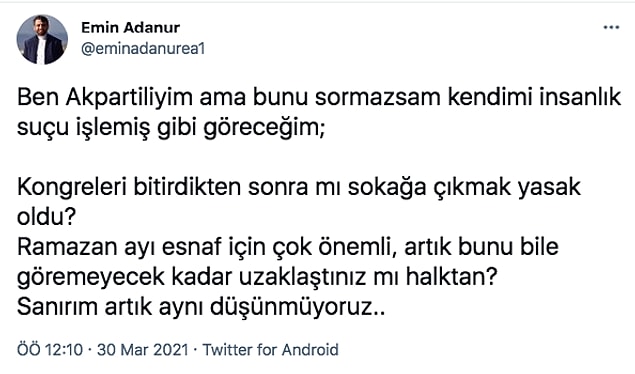Image resolution: width=635 pixels, height=374 pixels.
Task: Click the word 'düşünmüyoruz..' in the last line
Action: (x=298, y=308)
